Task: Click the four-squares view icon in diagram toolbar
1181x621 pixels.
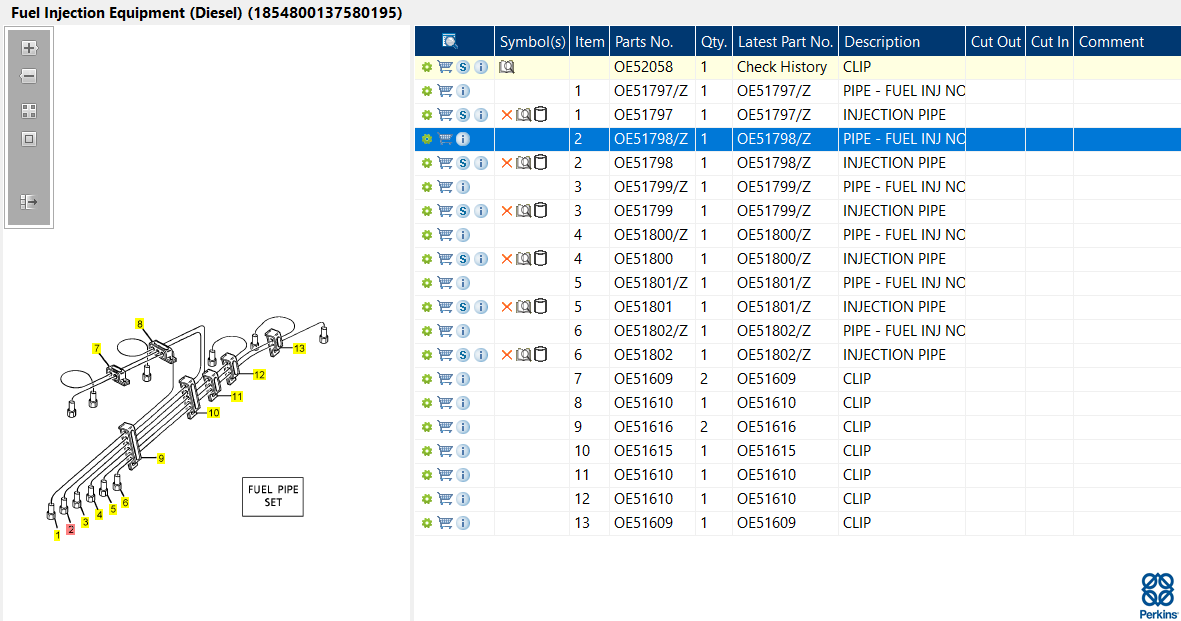Action: (29, 111)
